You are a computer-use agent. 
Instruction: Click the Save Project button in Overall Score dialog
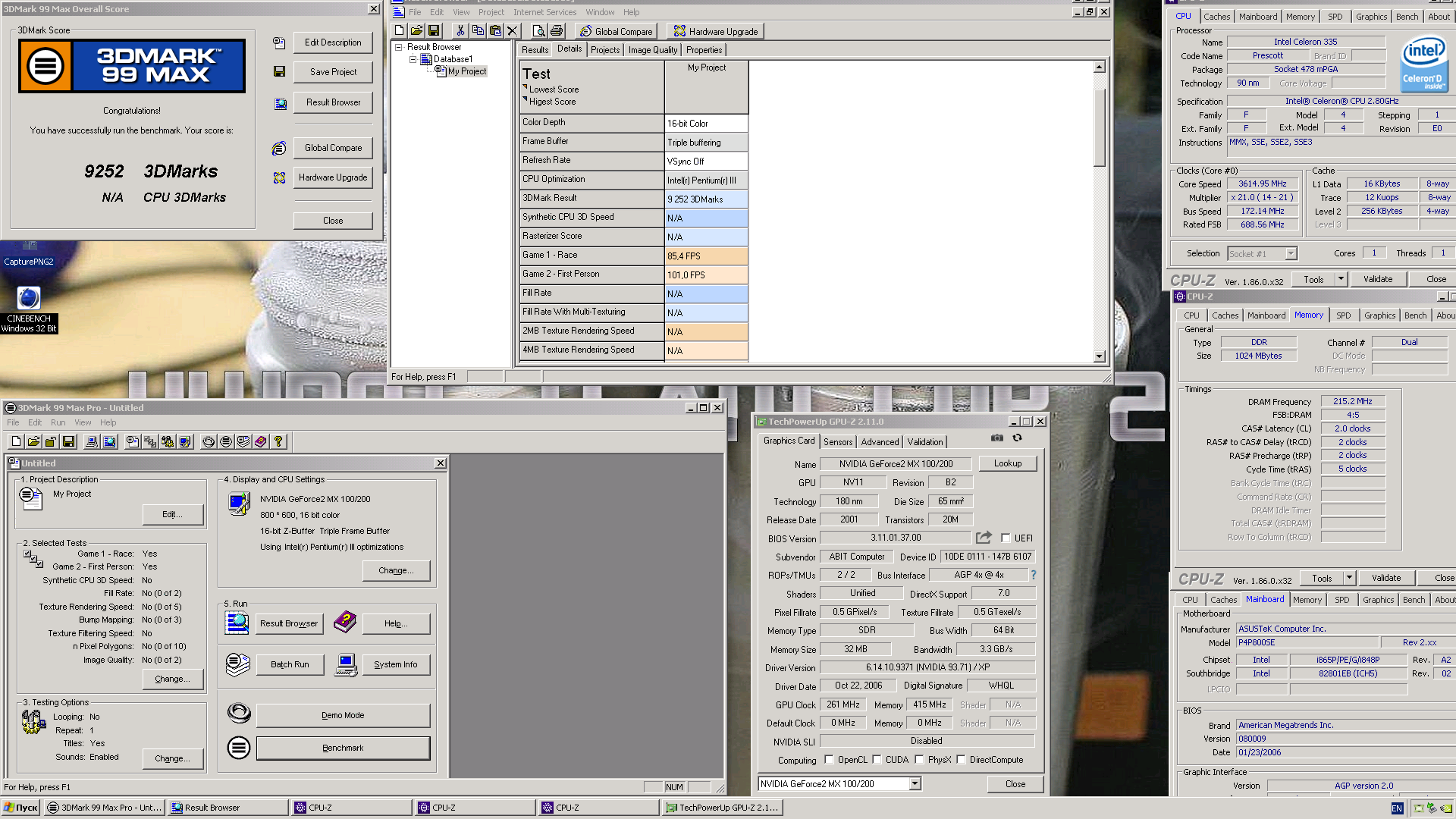click(x=333, y=72)
